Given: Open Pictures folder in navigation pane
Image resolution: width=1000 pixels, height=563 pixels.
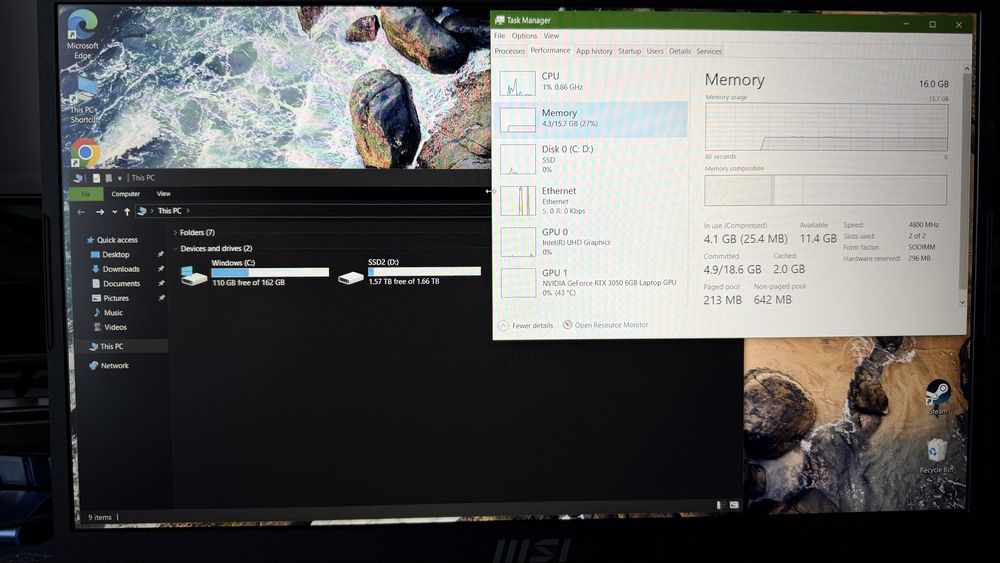Looking at the screenshot, I should pos(110,298).
